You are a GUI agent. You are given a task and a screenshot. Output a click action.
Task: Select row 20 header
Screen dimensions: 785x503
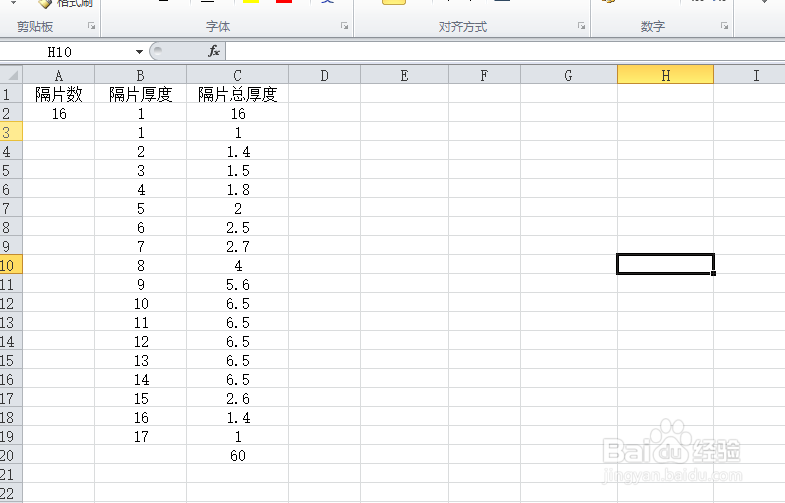click(11, 455)
